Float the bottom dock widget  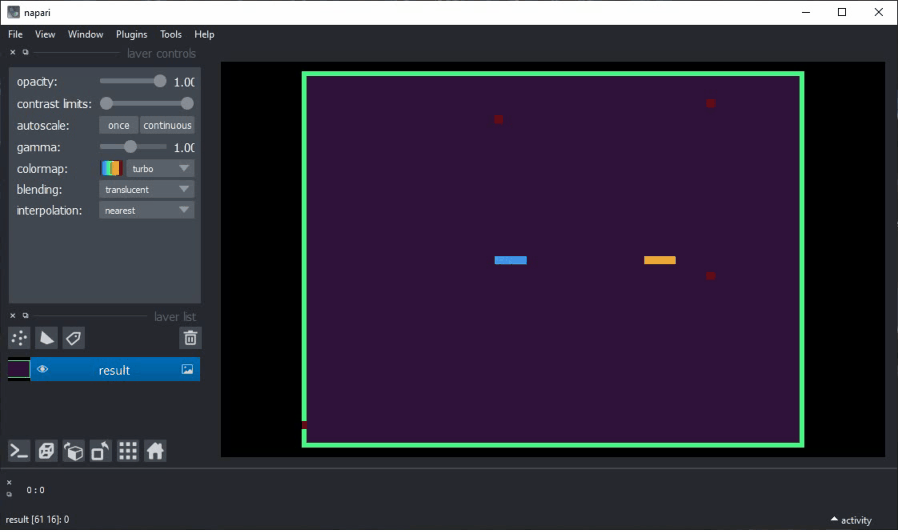(9, 494)
